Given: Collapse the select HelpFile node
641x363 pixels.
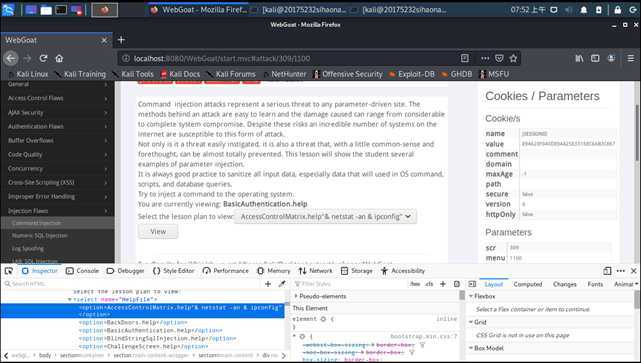Looking at the screenshot, I should click(70, 299).
